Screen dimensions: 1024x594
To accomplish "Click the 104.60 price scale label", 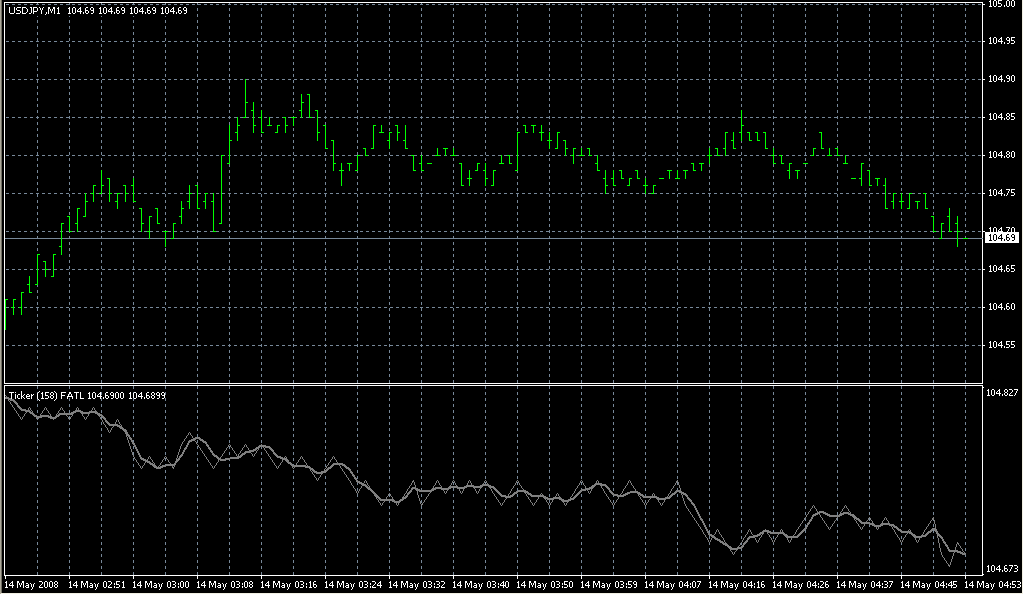I will (1002, 307).
